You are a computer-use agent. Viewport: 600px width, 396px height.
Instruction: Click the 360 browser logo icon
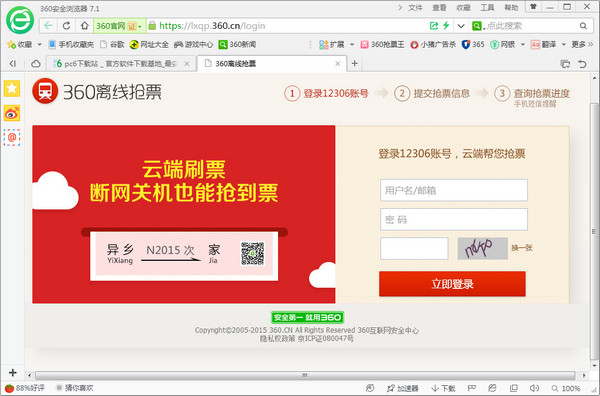coord(20,20)
